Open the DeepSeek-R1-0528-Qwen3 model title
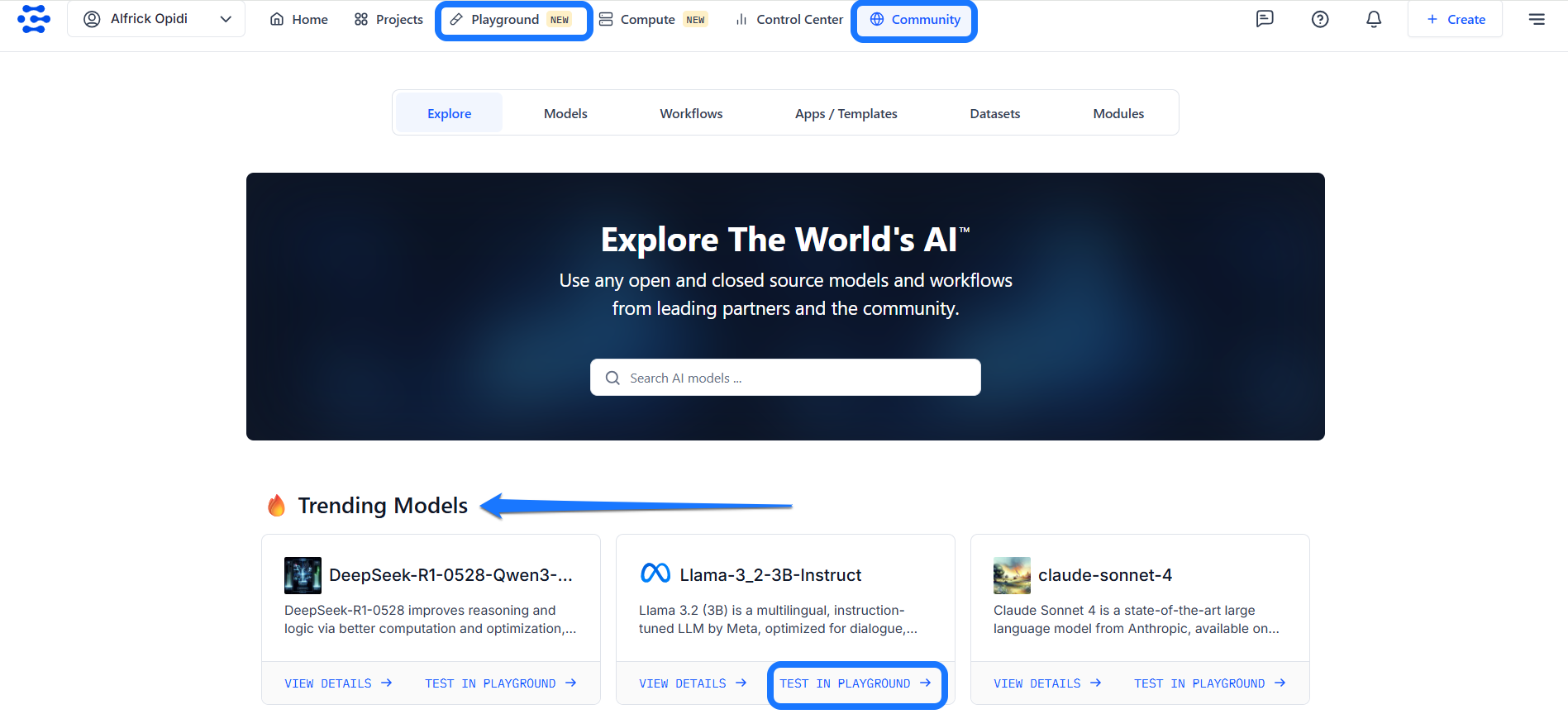This screenshot has height=714, width=1568. (450, 575)
